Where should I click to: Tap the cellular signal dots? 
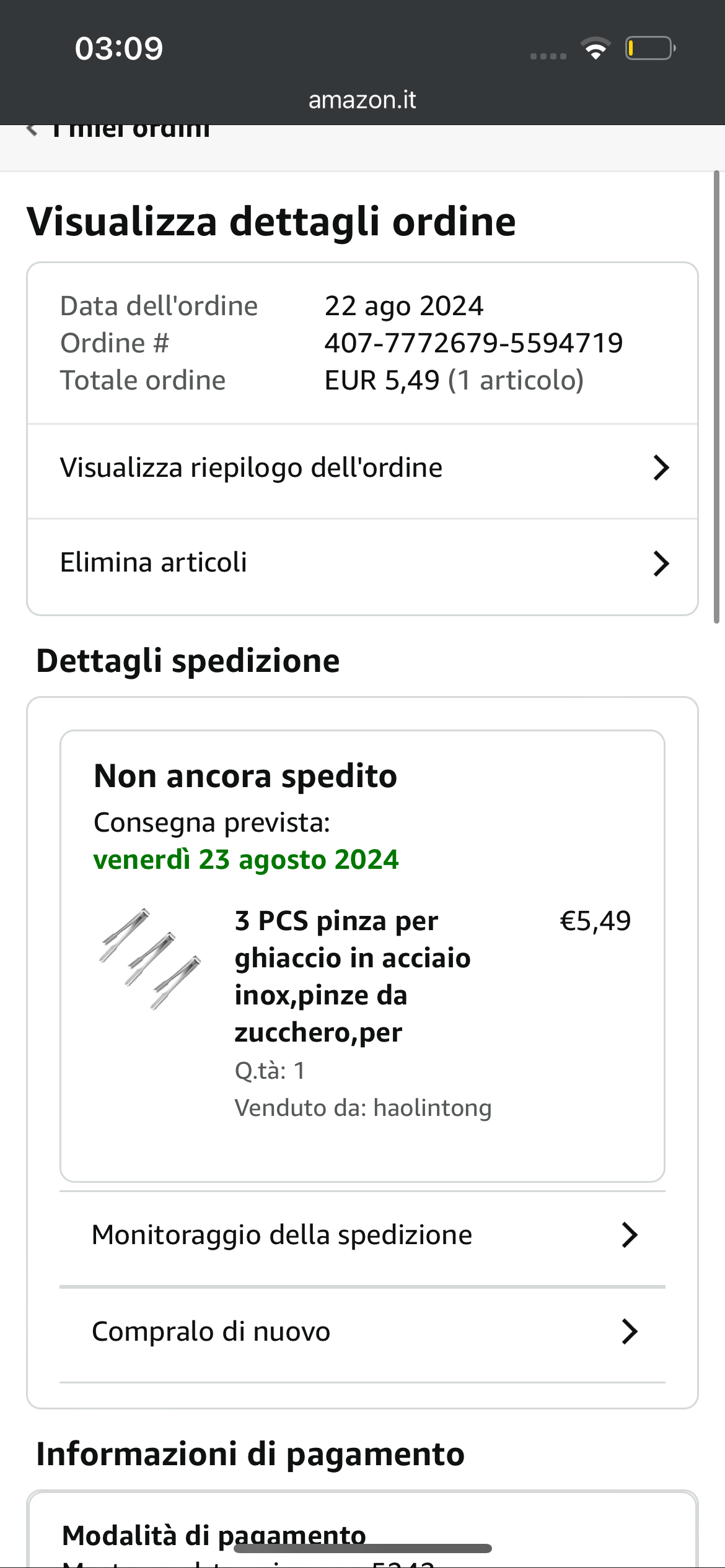(548, 56)
